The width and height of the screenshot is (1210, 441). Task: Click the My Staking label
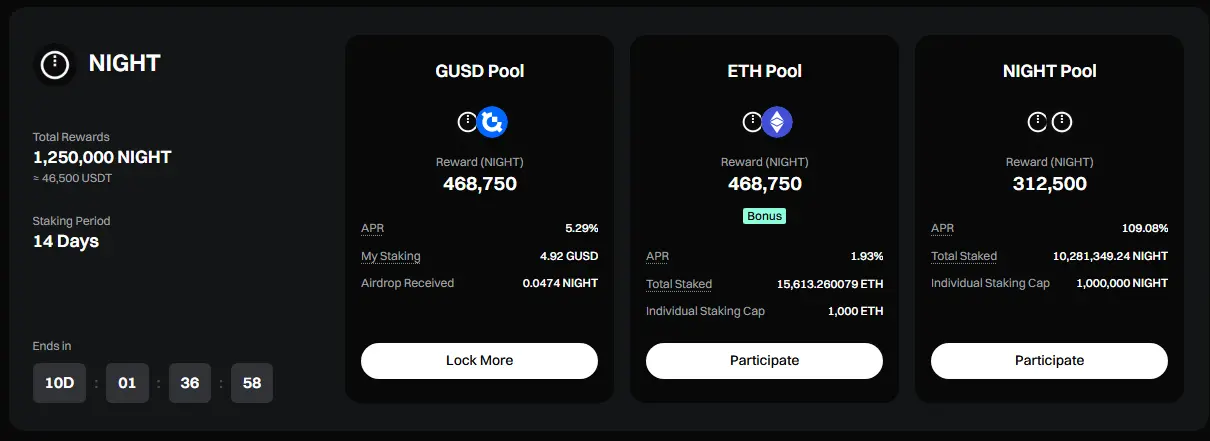click(391, 256)
